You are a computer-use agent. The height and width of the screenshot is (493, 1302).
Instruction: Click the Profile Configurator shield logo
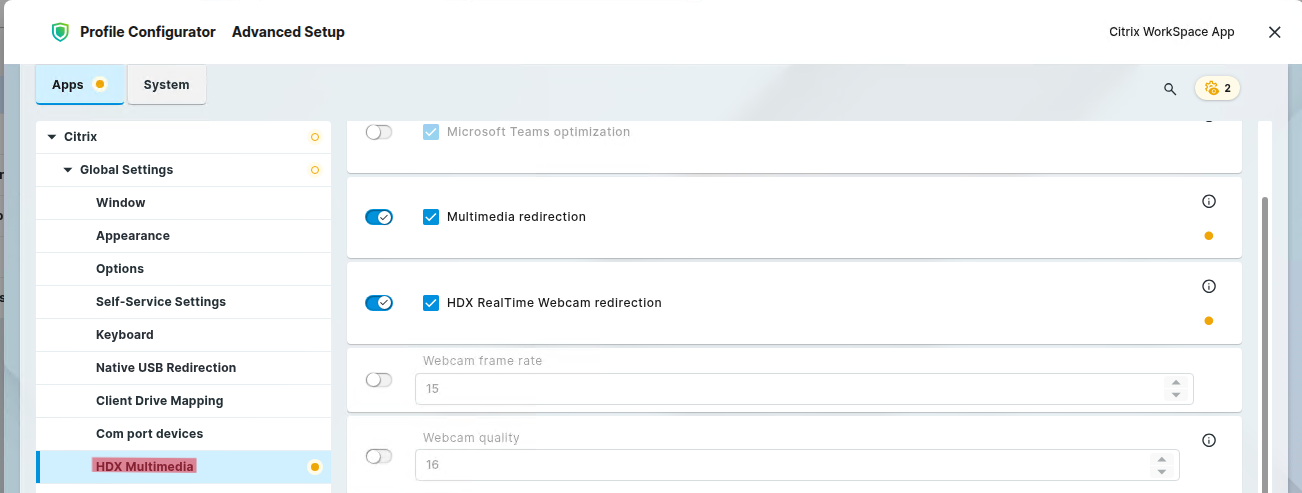[x=60, y=32]
